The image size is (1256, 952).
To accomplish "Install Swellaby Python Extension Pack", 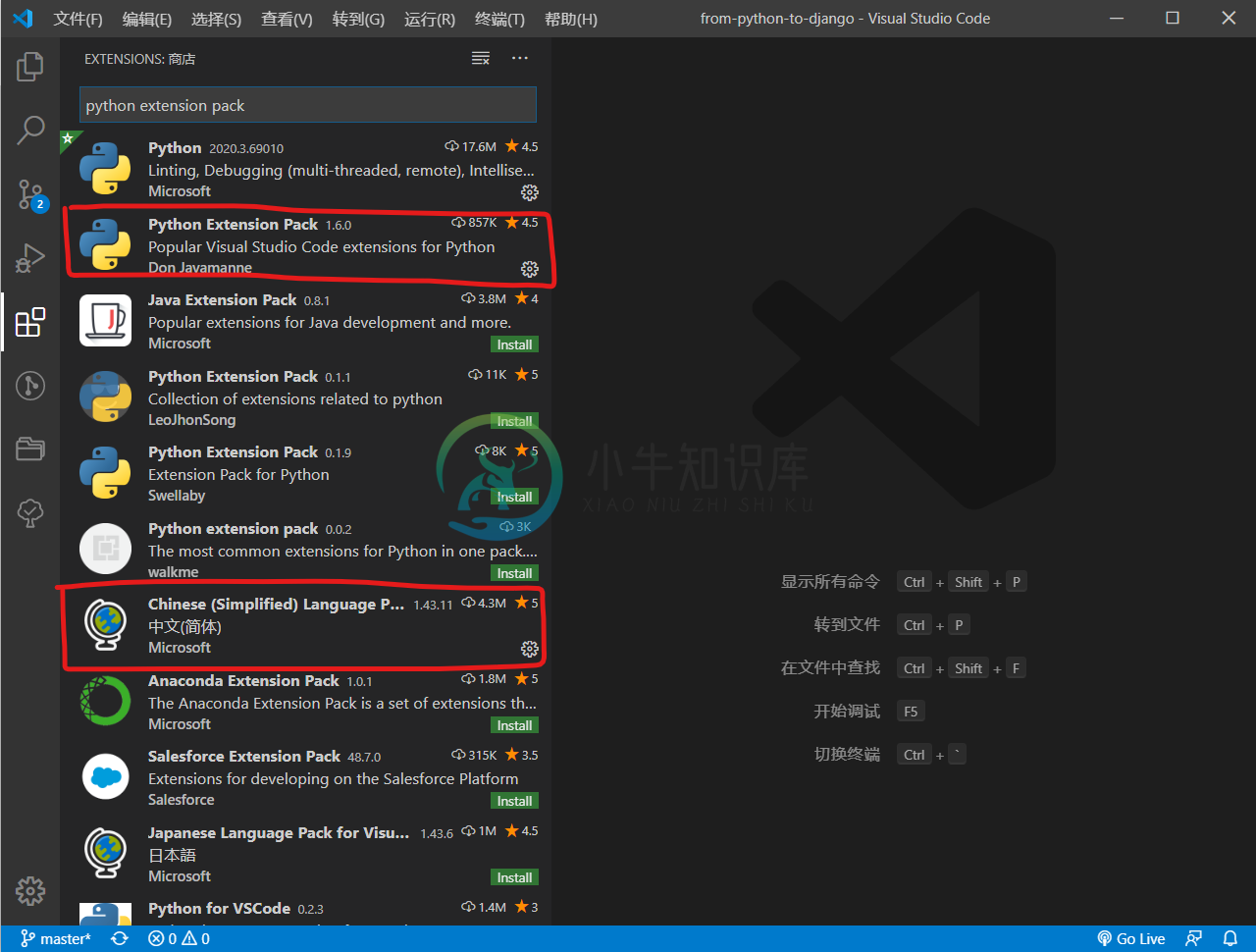I will click(514, 497).
